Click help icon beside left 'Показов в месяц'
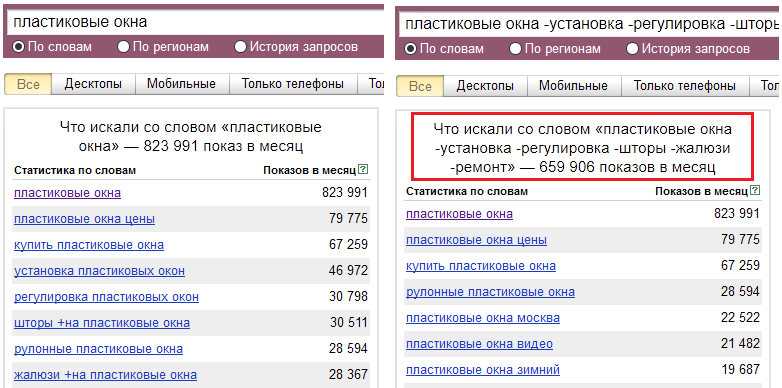 (364, 170)
